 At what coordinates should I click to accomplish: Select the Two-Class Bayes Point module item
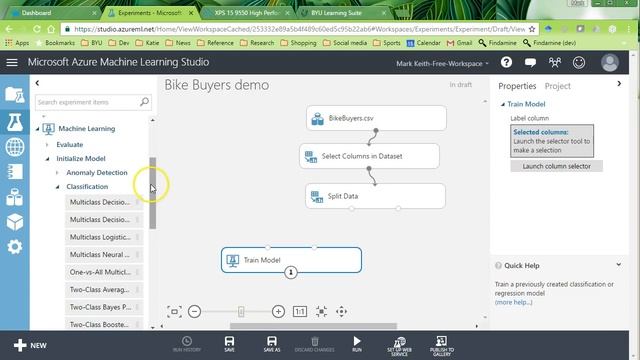(x=104, y=307)
